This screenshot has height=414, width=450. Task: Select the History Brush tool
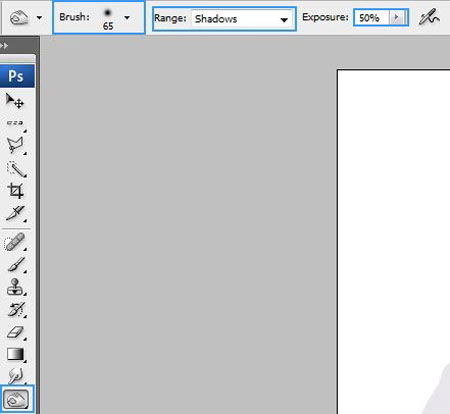click(15, 310)
